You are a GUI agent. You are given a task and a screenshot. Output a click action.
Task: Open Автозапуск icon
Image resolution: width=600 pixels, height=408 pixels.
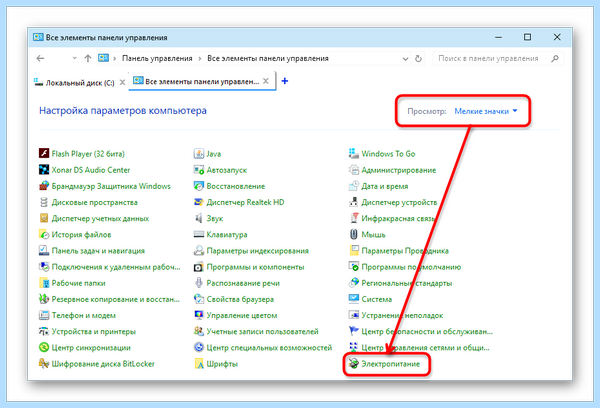pyautogui.click(x=199, y=170)
